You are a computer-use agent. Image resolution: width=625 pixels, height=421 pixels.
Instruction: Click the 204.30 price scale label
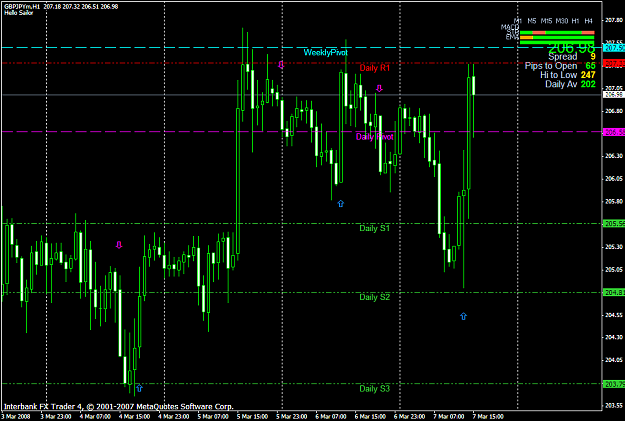(x=614, y=338)
